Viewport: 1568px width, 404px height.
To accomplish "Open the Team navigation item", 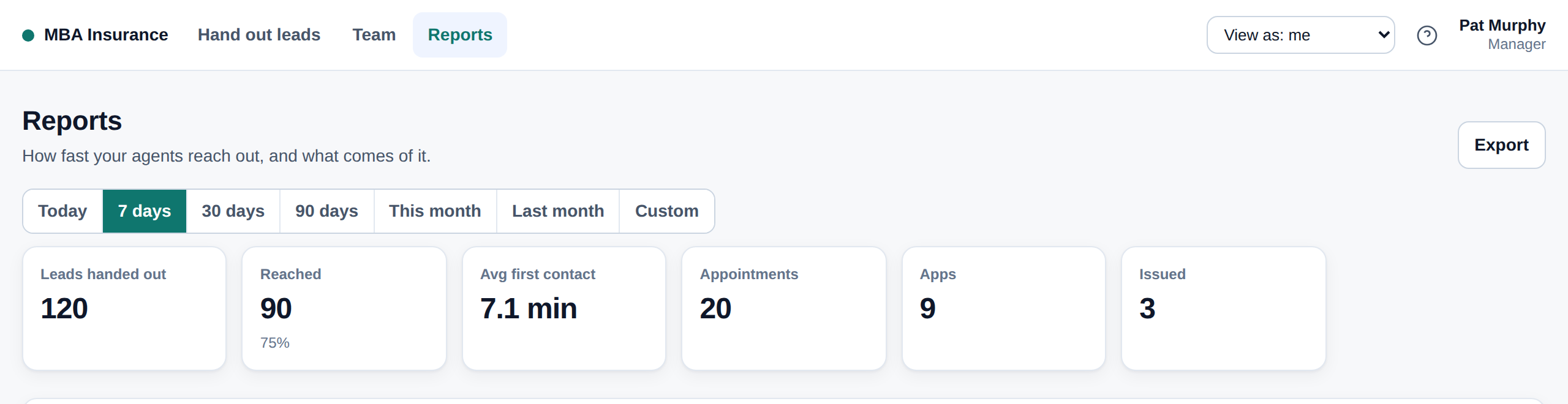I will pos(374,35).
